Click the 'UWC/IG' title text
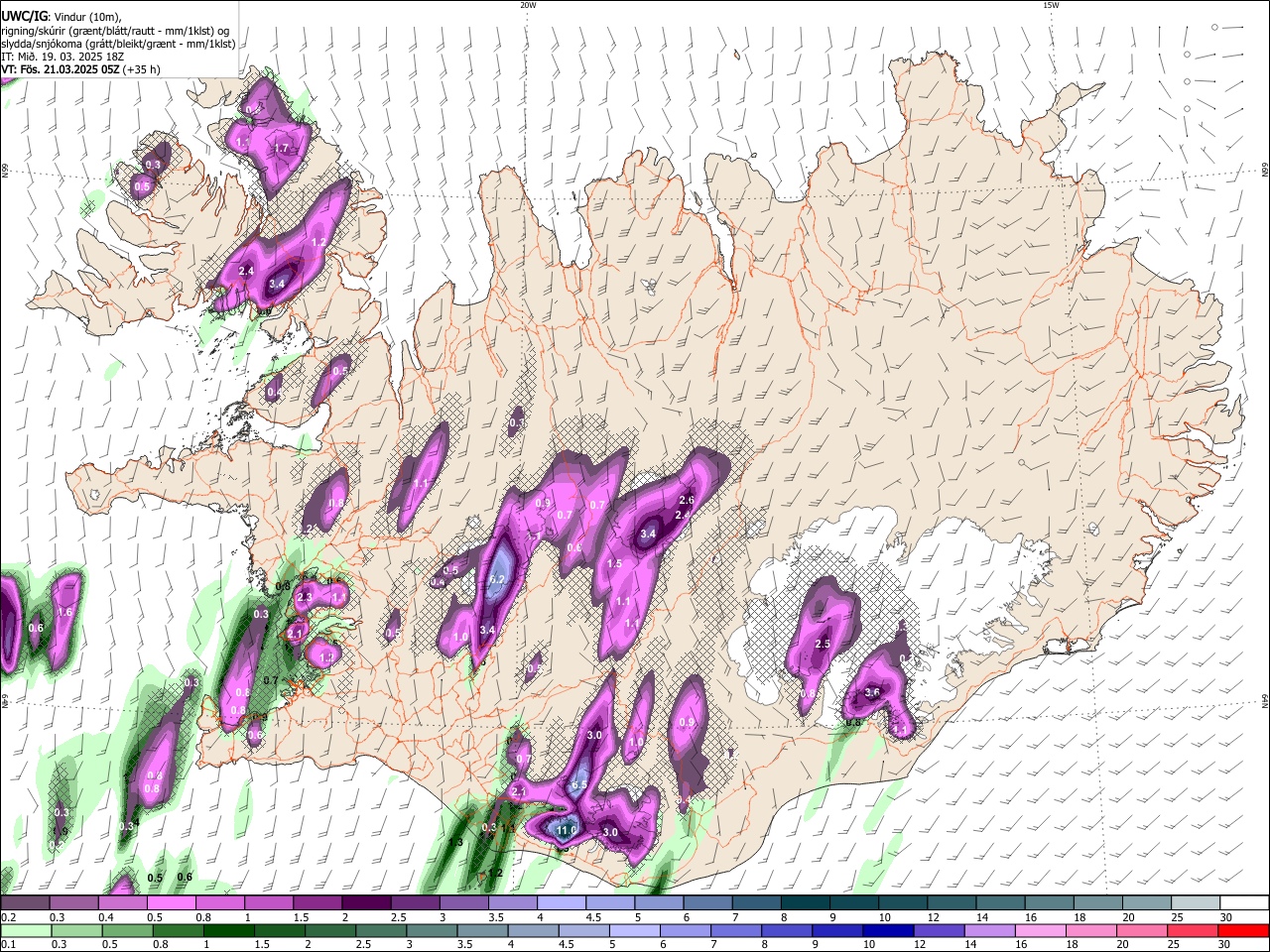 (24, 16)
